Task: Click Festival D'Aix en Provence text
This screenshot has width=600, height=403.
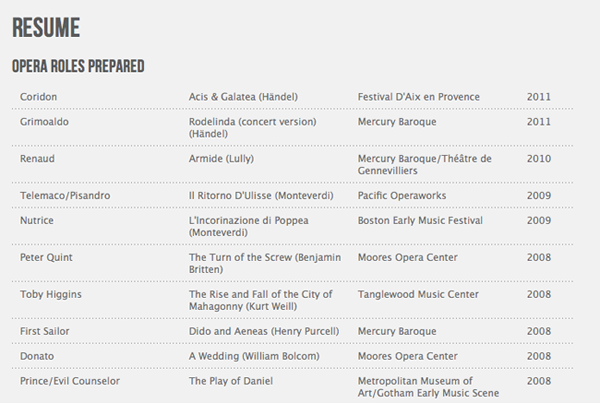Action: click(419, 97)
